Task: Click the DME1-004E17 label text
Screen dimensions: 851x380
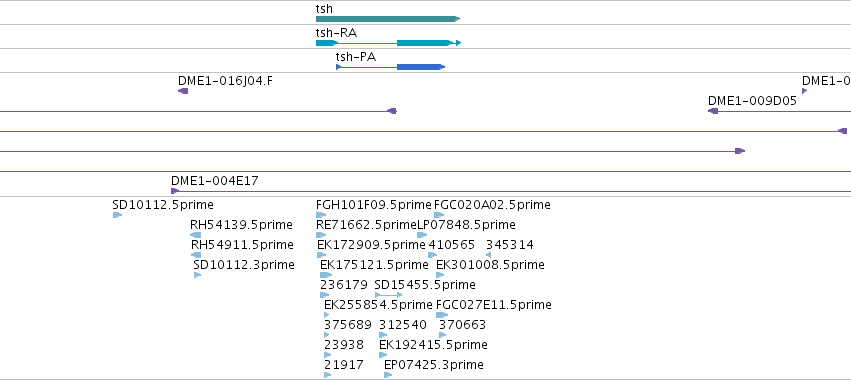Action: coord(215,181)
